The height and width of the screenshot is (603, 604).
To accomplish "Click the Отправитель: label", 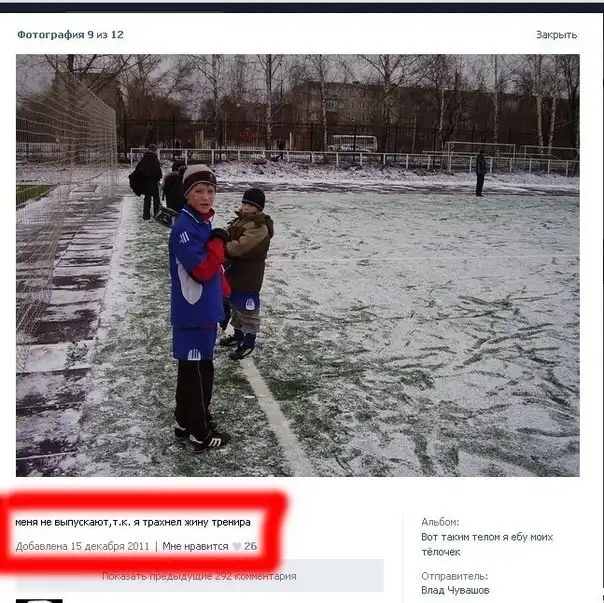I will pos(455,576).
